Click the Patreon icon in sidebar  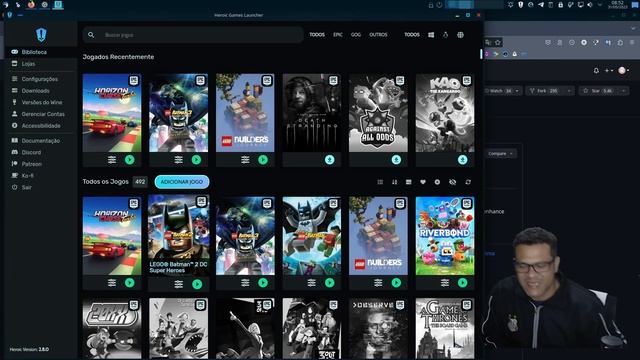tap(15, 164)
